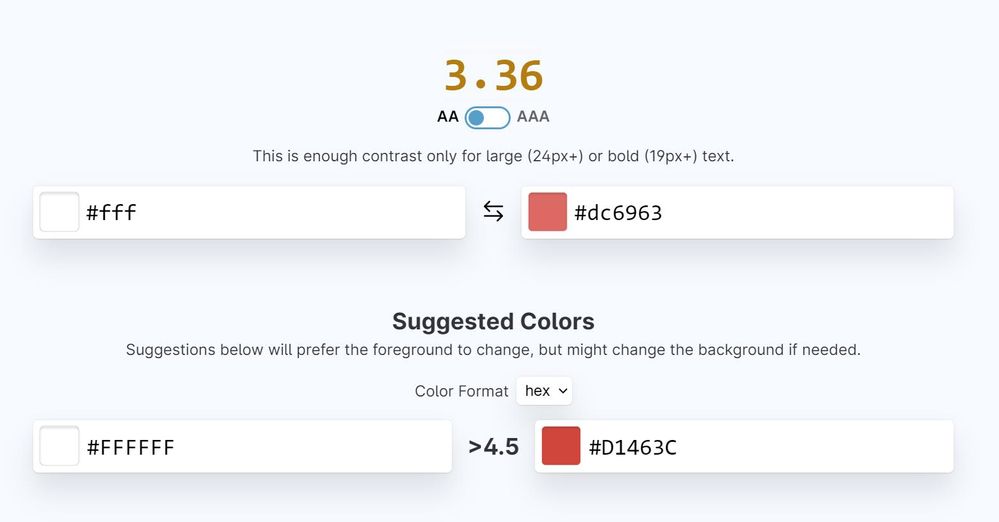Click the AA level label
Viewport: 999px width, 522px height.
pos(448,117)
